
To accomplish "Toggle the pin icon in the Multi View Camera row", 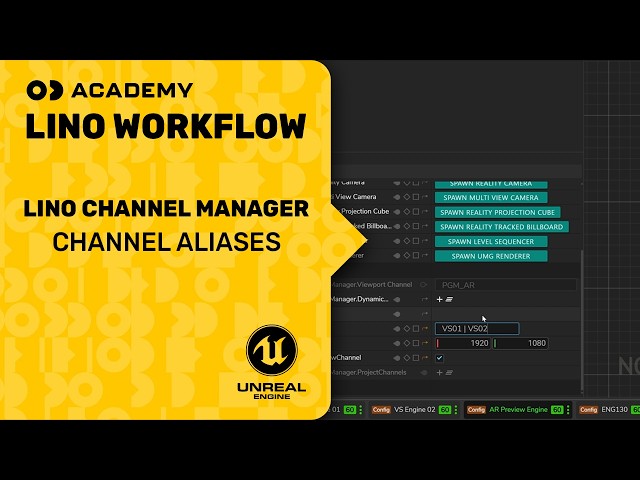I will pyautogui.click(x=397, y=197).
